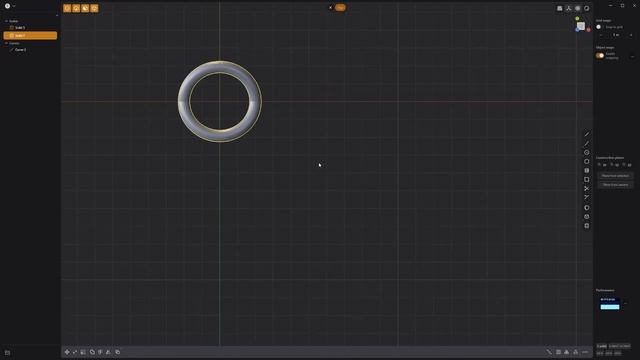Click the icon in bottom-left window corner
This screenshot has width=640, height=360.
click(x=7, y=353)
